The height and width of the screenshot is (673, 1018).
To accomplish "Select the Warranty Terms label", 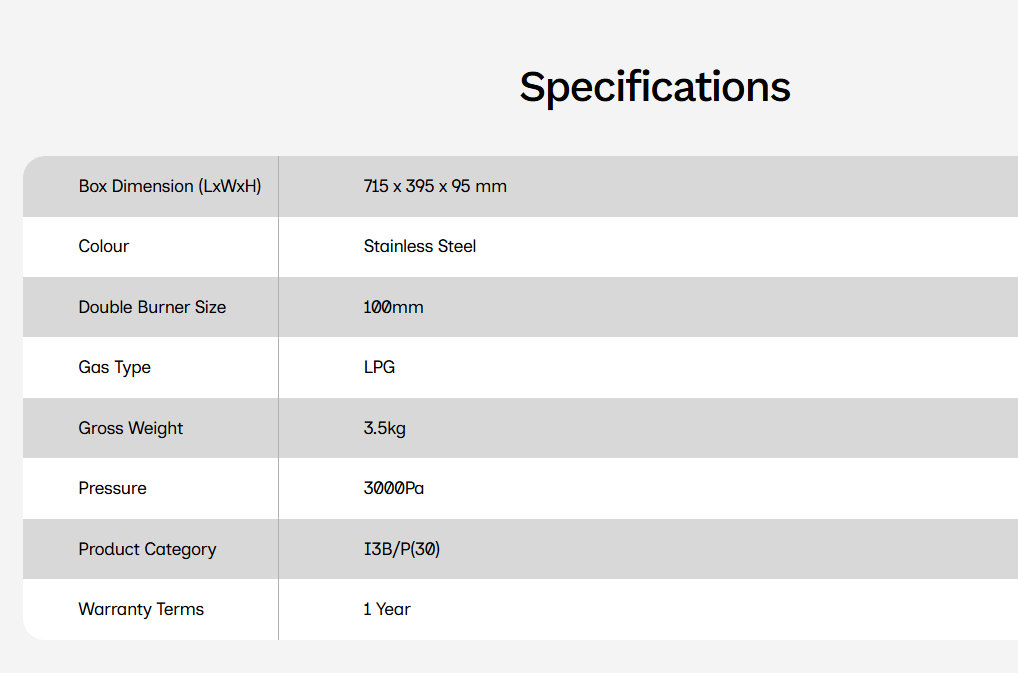I will (x=141, y=609).
